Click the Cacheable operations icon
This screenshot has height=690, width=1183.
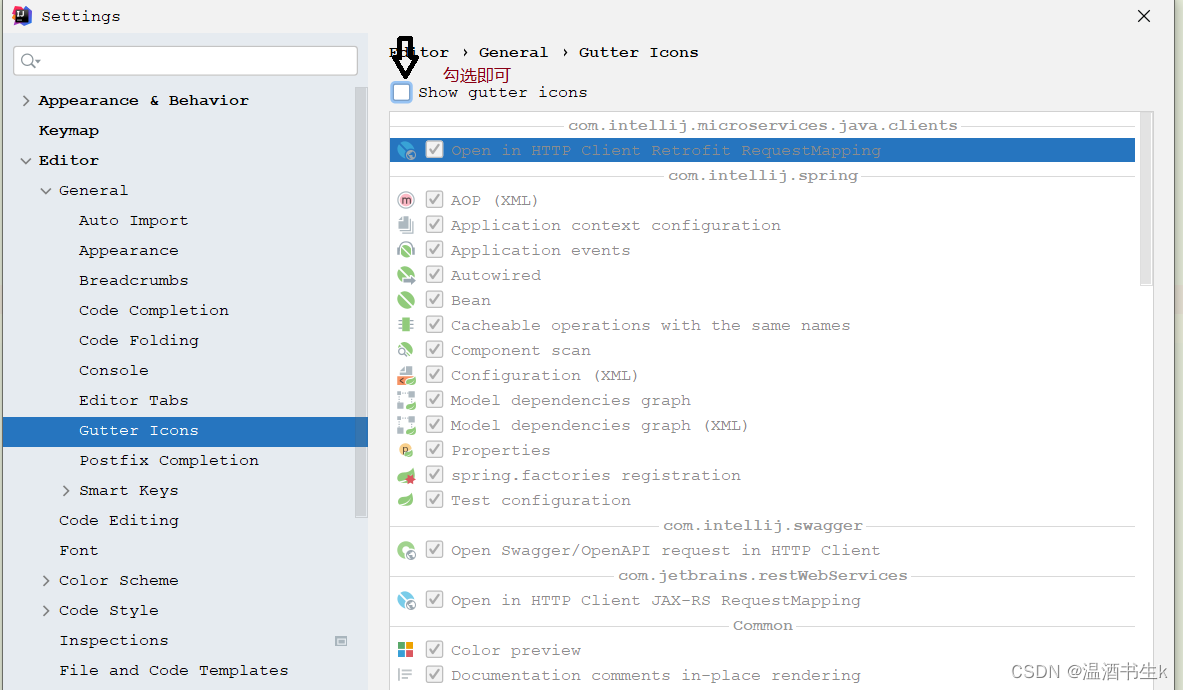tap(406, 325)
